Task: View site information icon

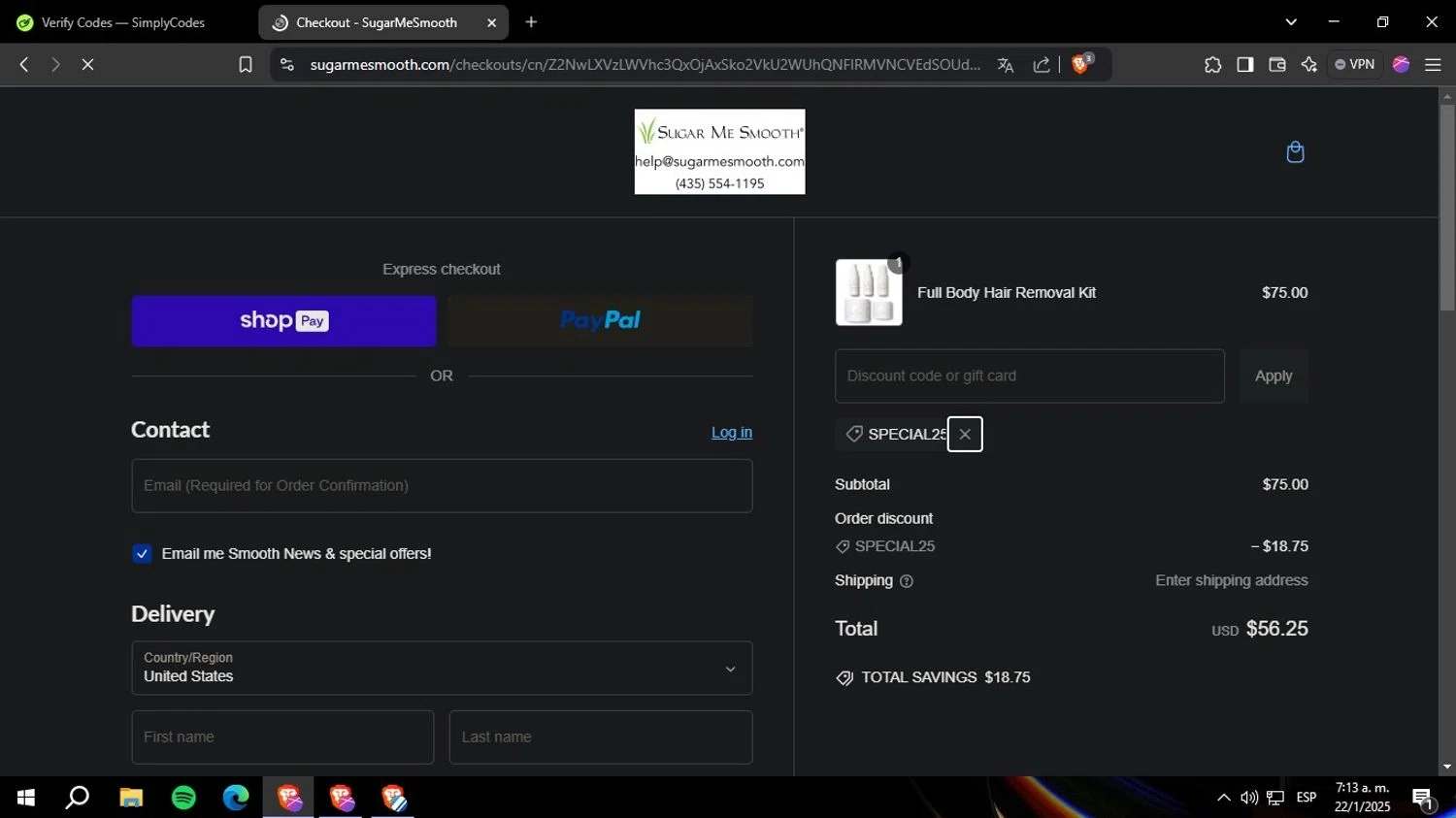Action: [286, 64]
